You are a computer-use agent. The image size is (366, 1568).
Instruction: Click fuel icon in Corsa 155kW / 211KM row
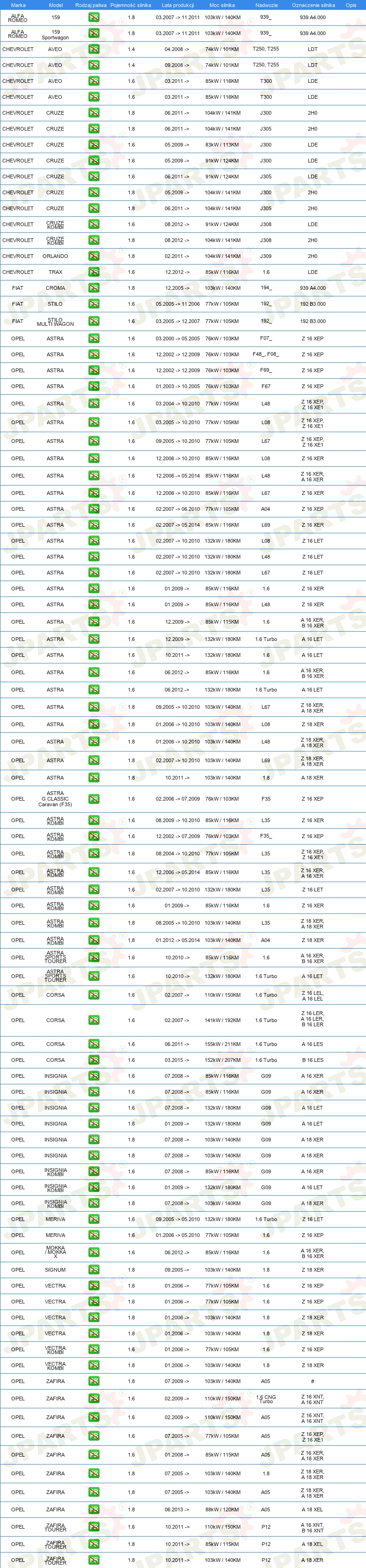tap(94, 1044)
